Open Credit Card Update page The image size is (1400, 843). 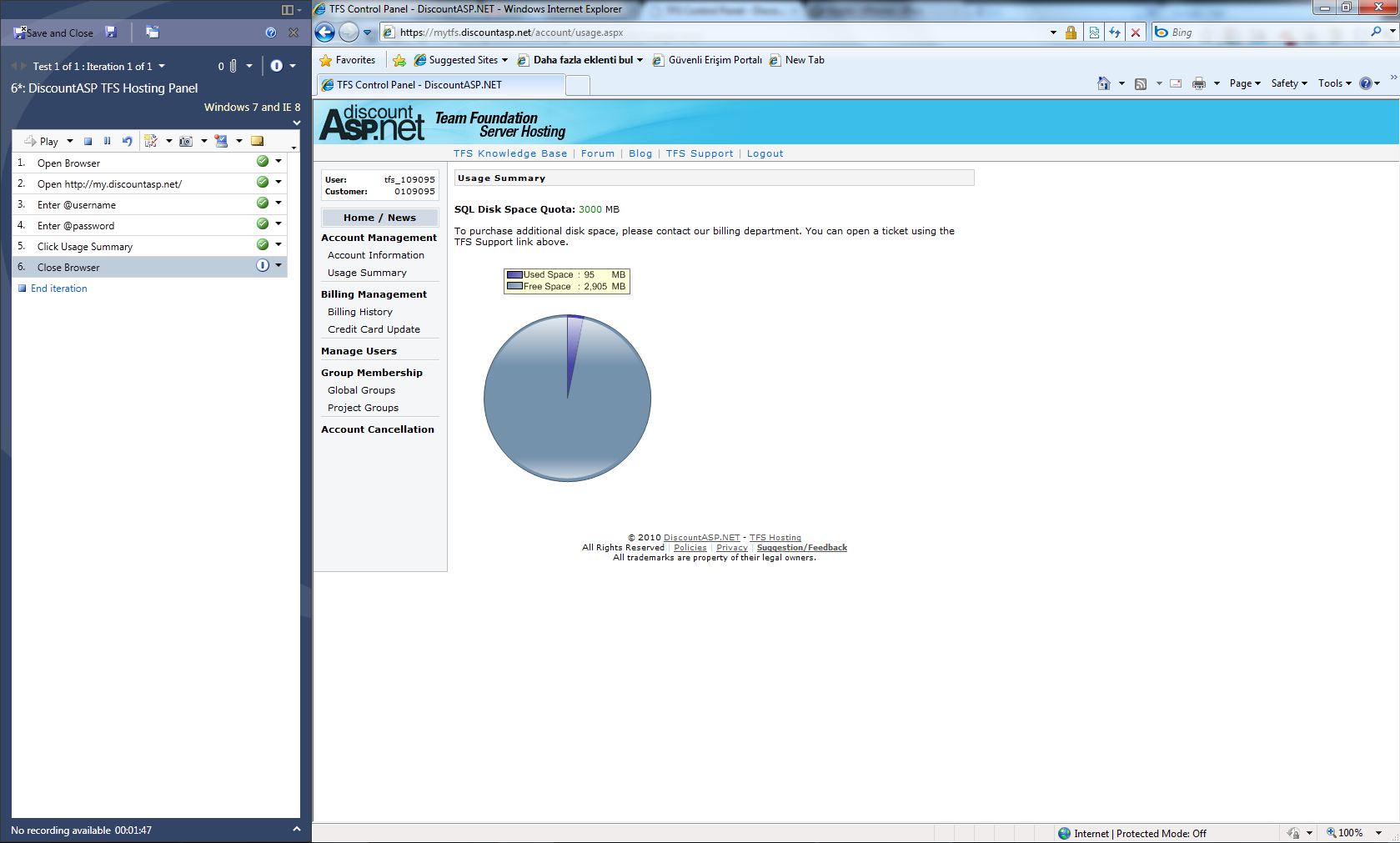pos(374,329)
